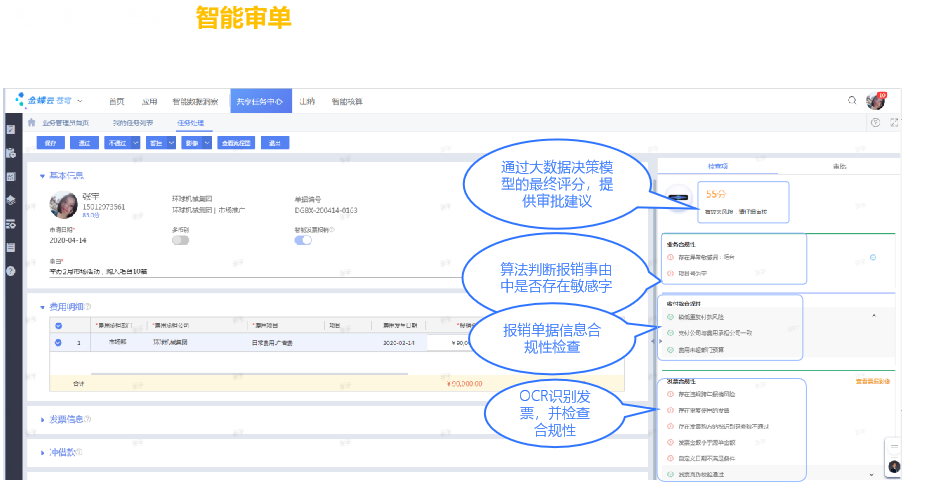Go to the 首页 menu

117,102
